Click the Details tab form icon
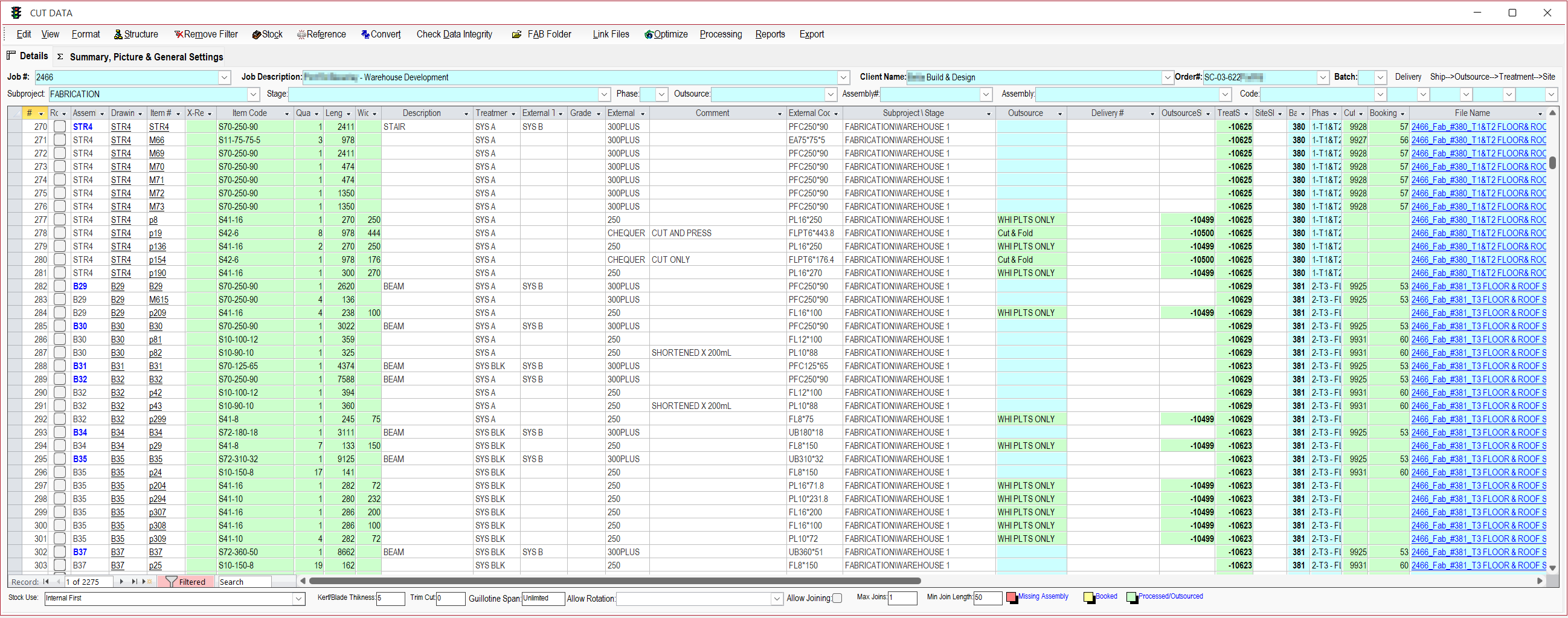This screenshot has width=1568, height=618. (x=11, y=56)
